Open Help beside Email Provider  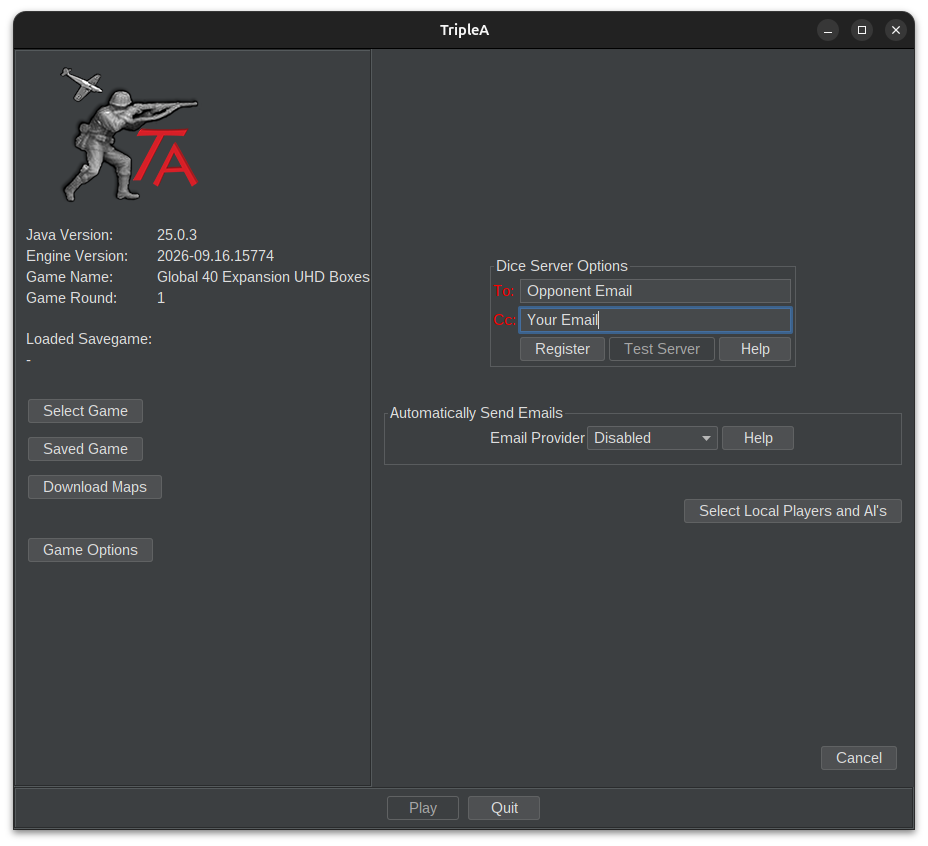point(758,438)
